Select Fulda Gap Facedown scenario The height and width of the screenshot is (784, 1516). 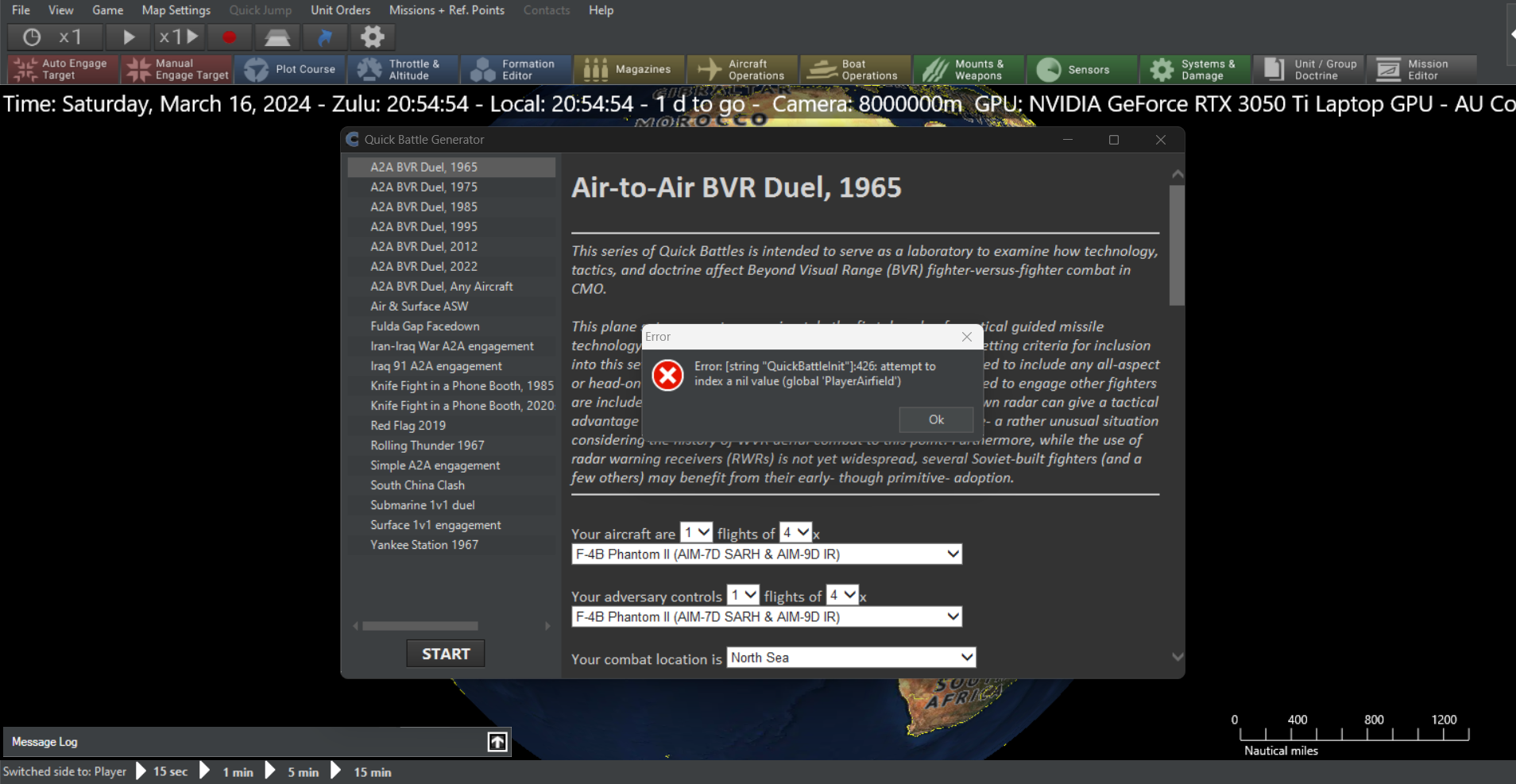(x=451, y=326)
